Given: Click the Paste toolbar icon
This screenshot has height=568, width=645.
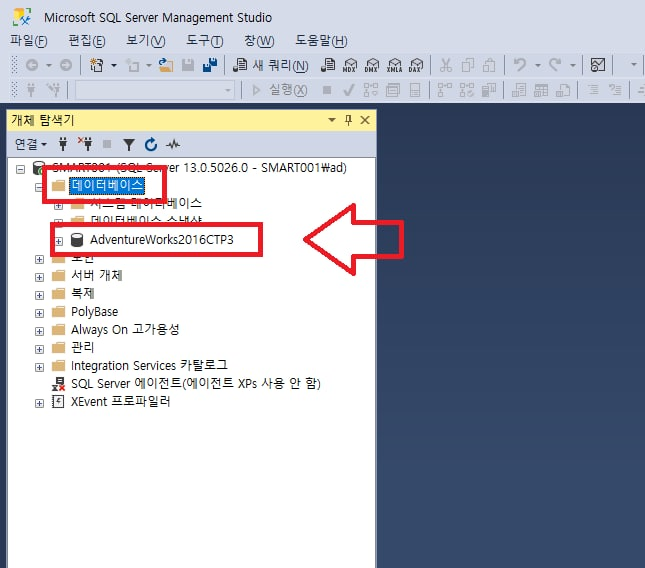Looking at the screenshot, I should [x=489, y=65].
